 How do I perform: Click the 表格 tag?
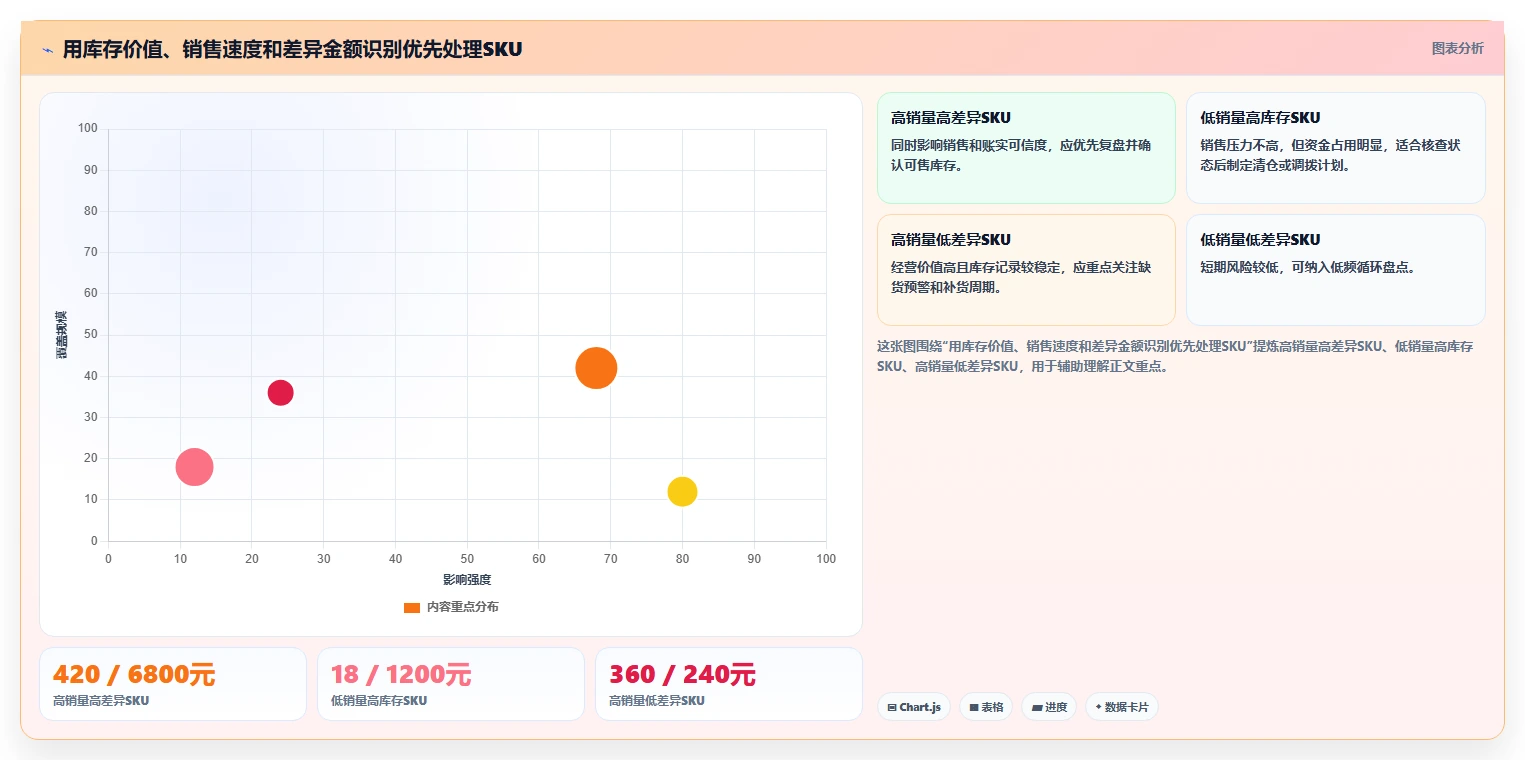986,707
